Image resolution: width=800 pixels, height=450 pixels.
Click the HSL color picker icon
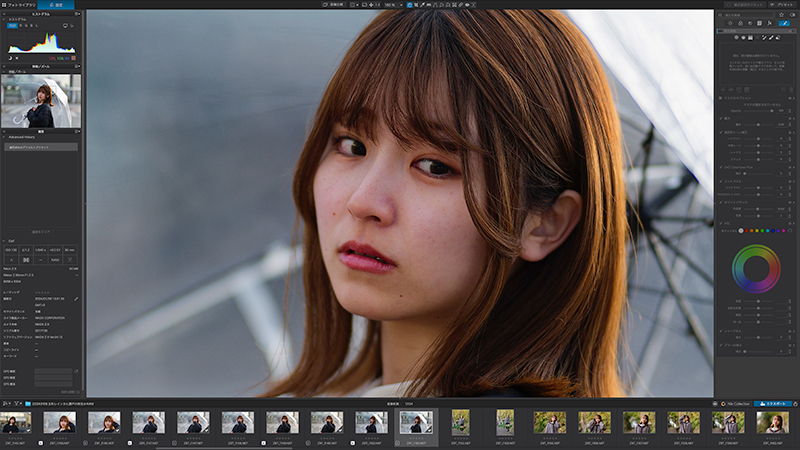point(790,231)
